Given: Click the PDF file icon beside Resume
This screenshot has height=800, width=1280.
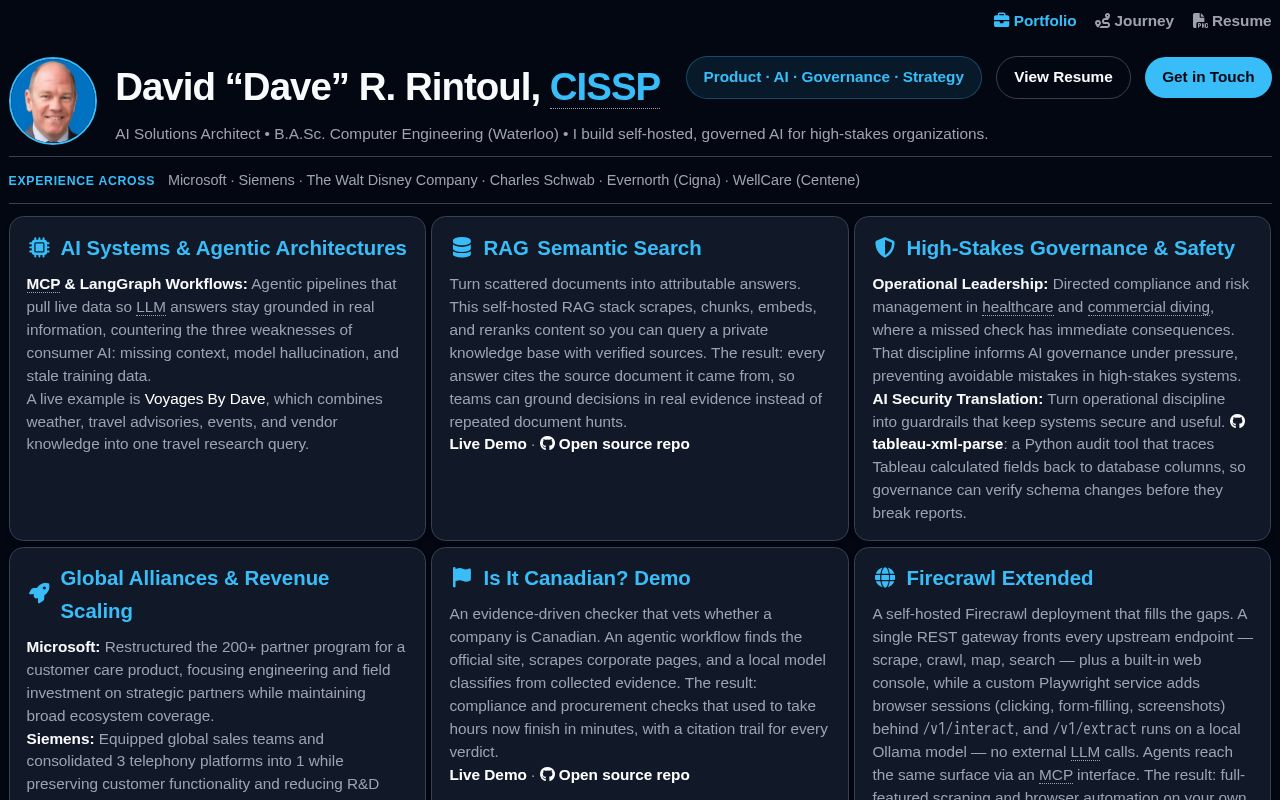Looking at the screenshot, I should 1200,21.
